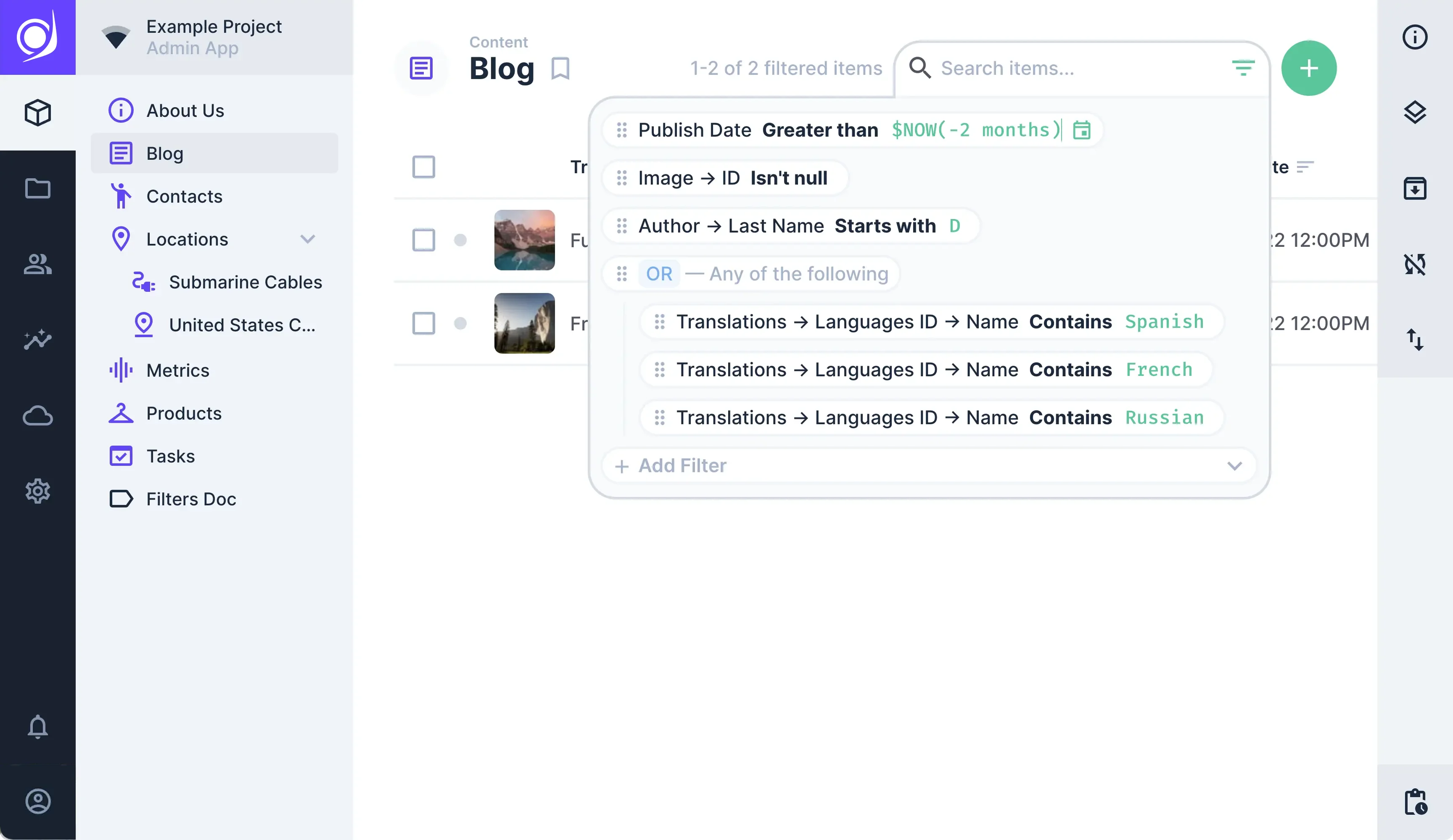The image size is (1453, 840).
Task: Click the bookmark icon next to Blog
Action: tap(560, 69)
